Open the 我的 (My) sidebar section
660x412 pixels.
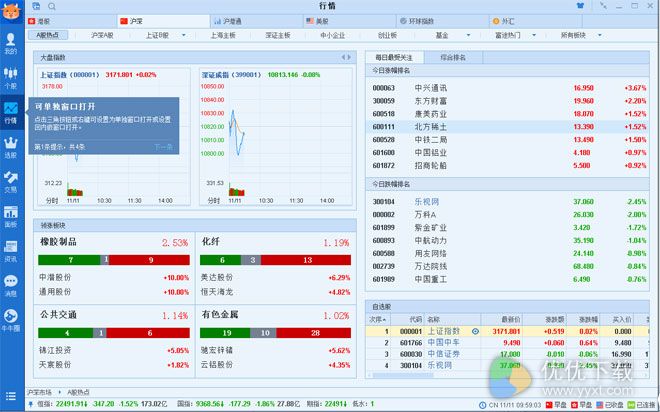point(11,44)
